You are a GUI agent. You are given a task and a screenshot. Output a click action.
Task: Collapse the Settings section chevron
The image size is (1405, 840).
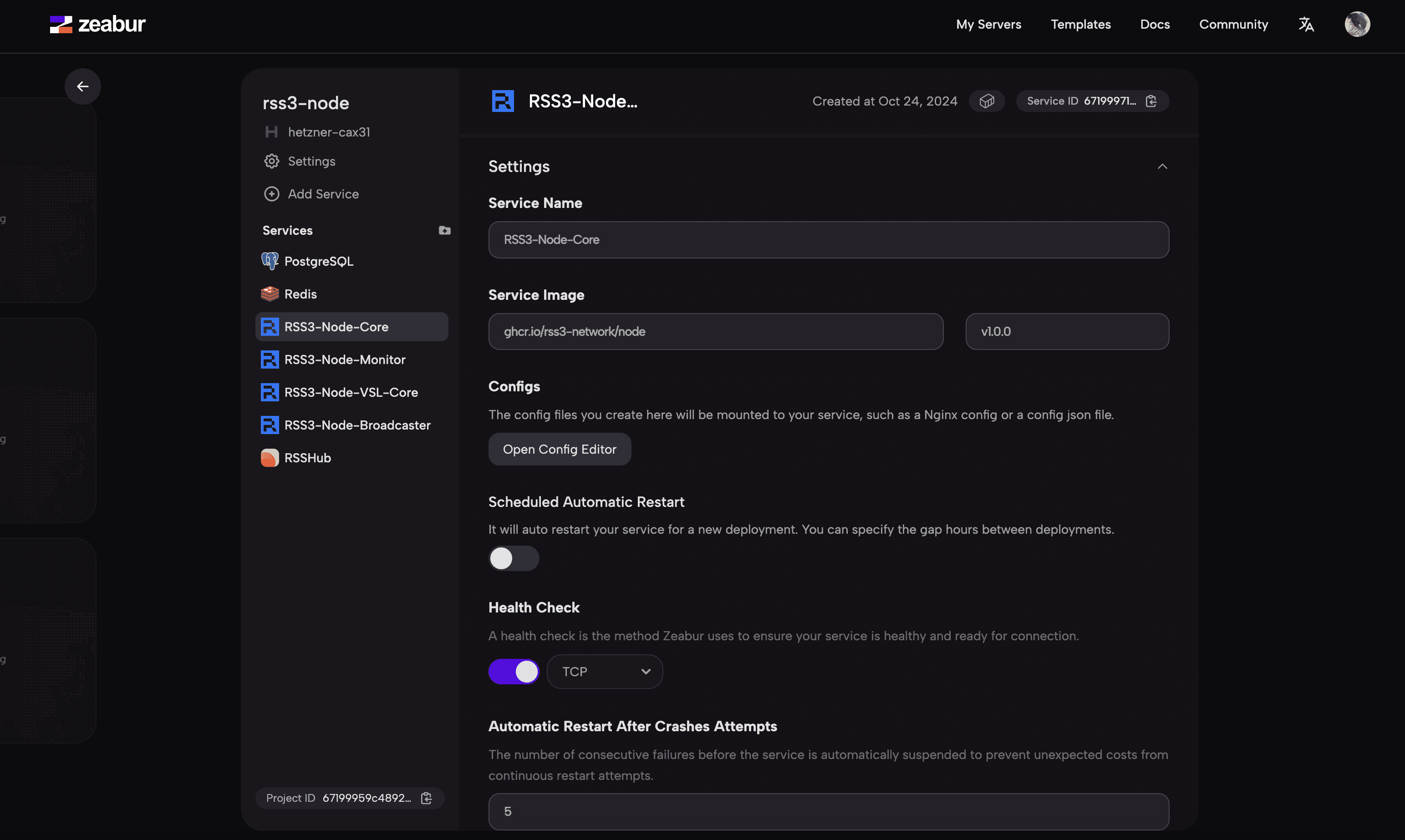[1162, 167]
